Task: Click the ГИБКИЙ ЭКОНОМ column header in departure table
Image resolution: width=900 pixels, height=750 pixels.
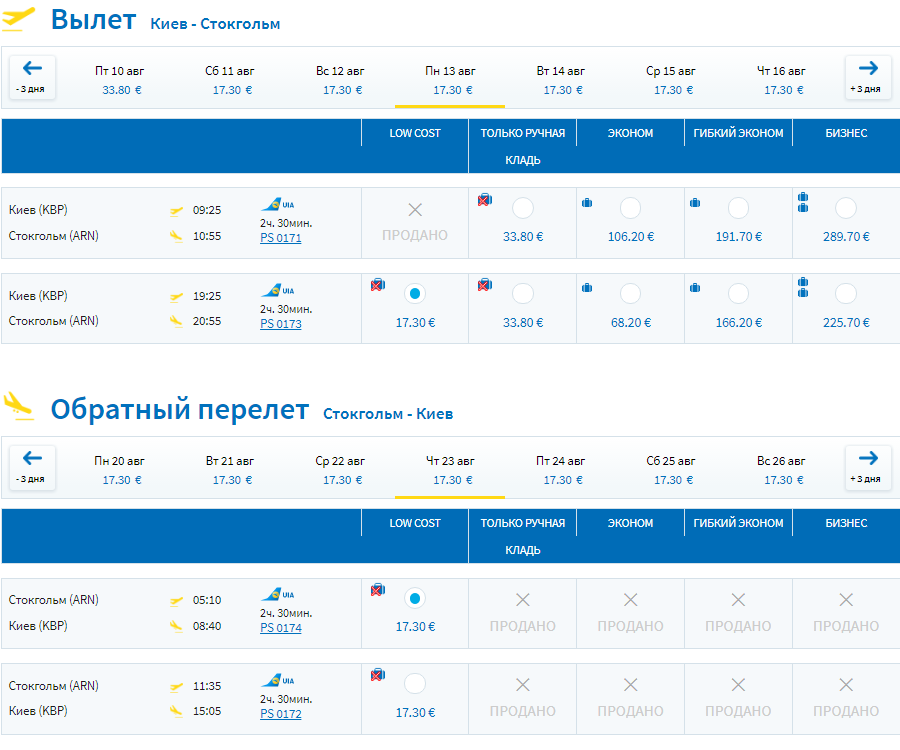Action: coord(739,133)
